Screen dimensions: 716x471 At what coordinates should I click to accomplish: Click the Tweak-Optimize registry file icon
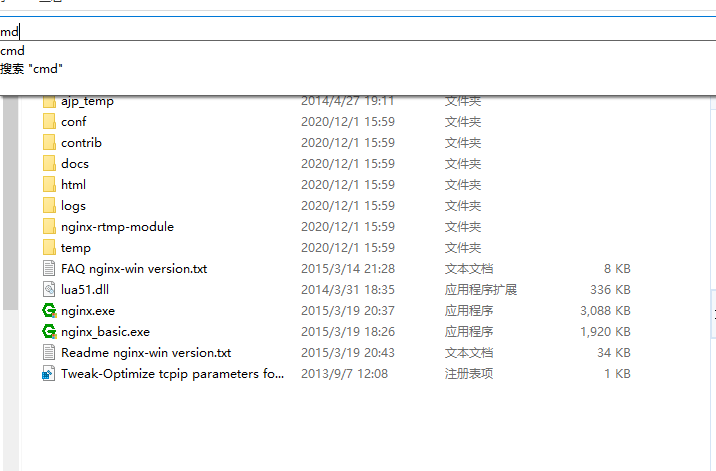[x=48, y=374]
